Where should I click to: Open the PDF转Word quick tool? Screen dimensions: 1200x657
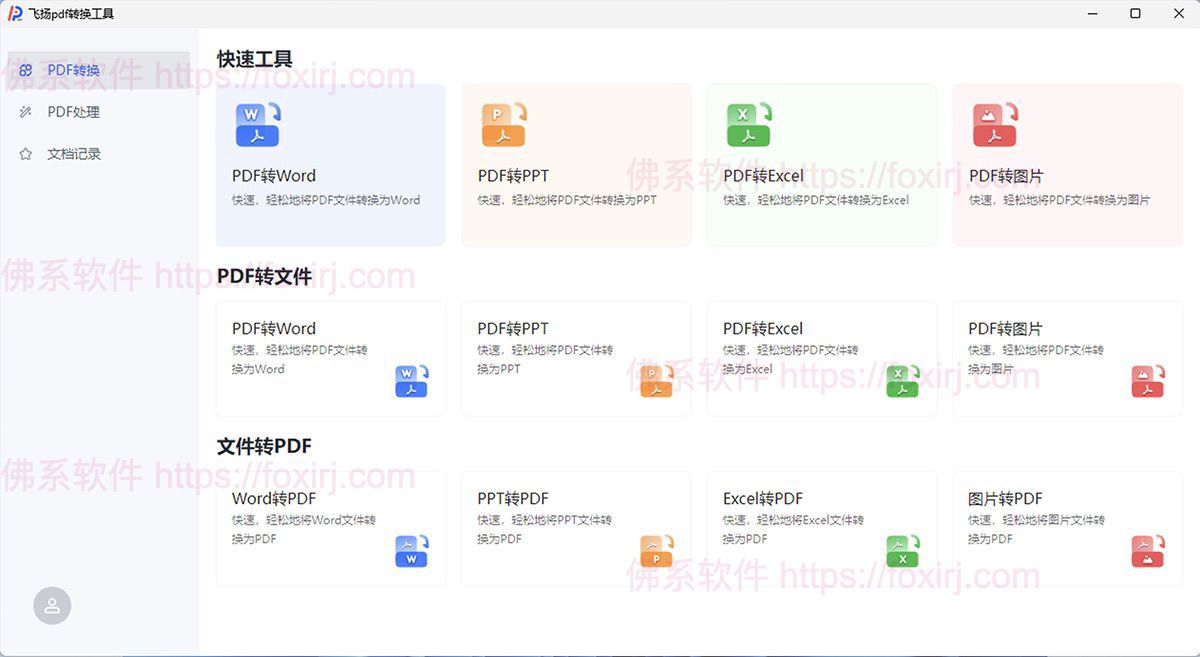tap(330, 164)
